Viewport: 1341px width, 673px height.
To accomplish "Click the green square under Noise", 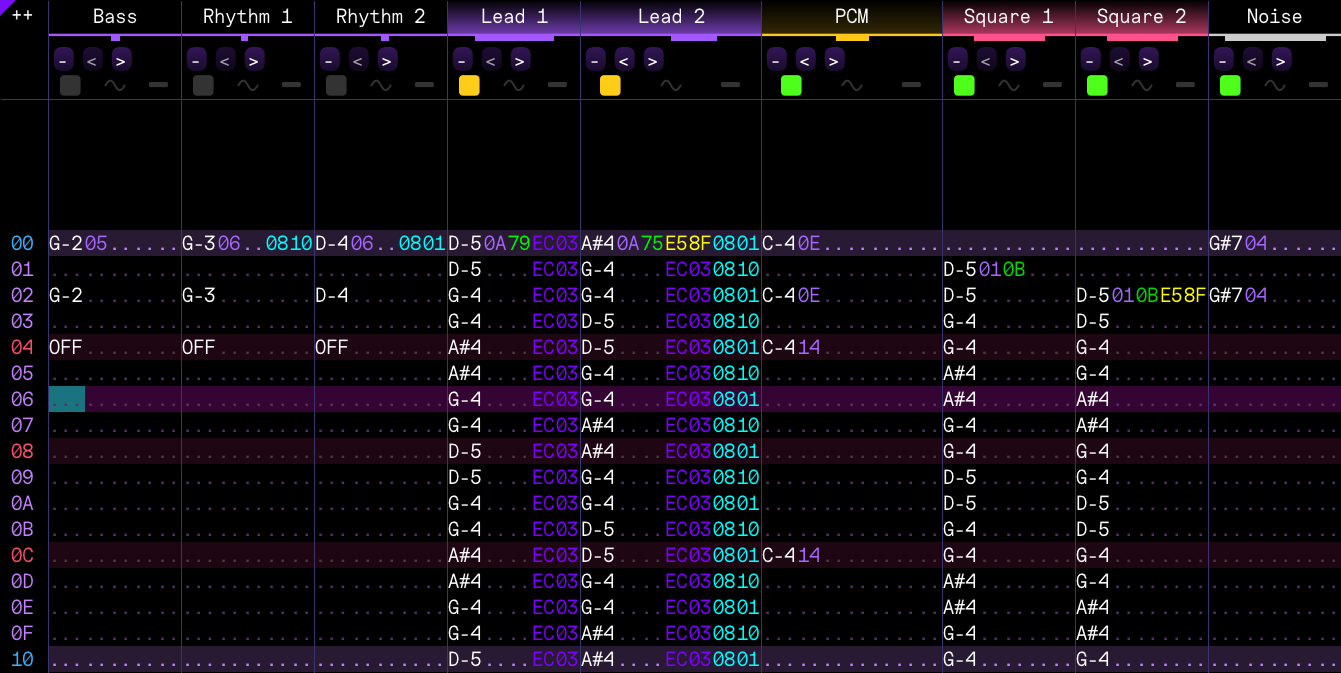I will click(1230, 86).
